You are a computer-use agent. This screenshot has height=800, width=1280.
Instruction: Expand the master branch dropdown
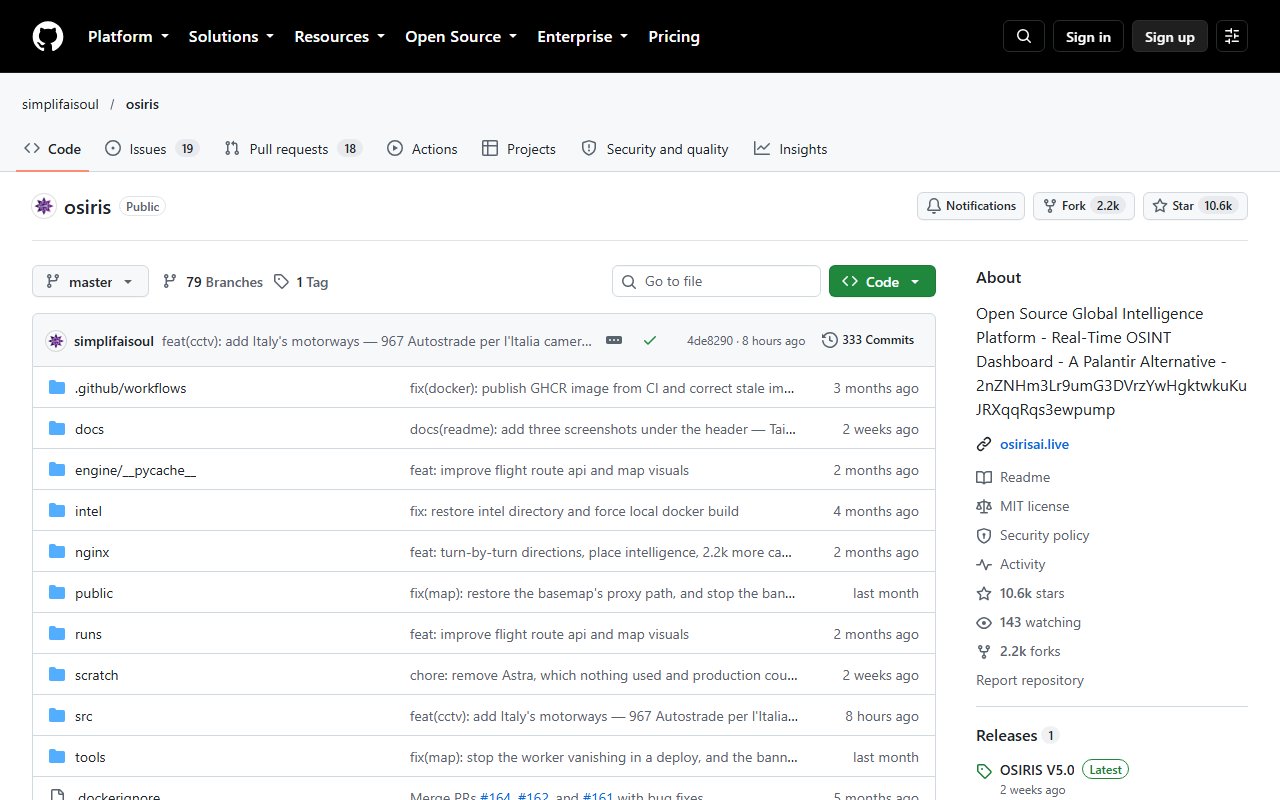point(90,282)
